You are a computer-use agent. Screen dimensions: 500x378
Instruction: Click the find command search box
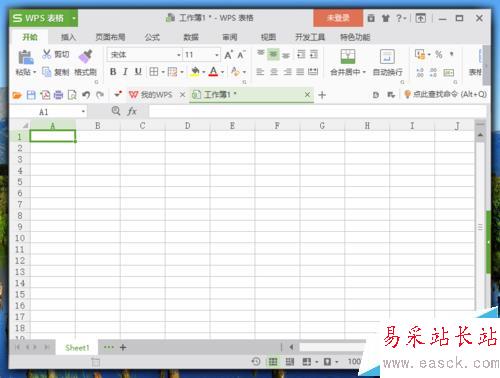coord(446,95)
